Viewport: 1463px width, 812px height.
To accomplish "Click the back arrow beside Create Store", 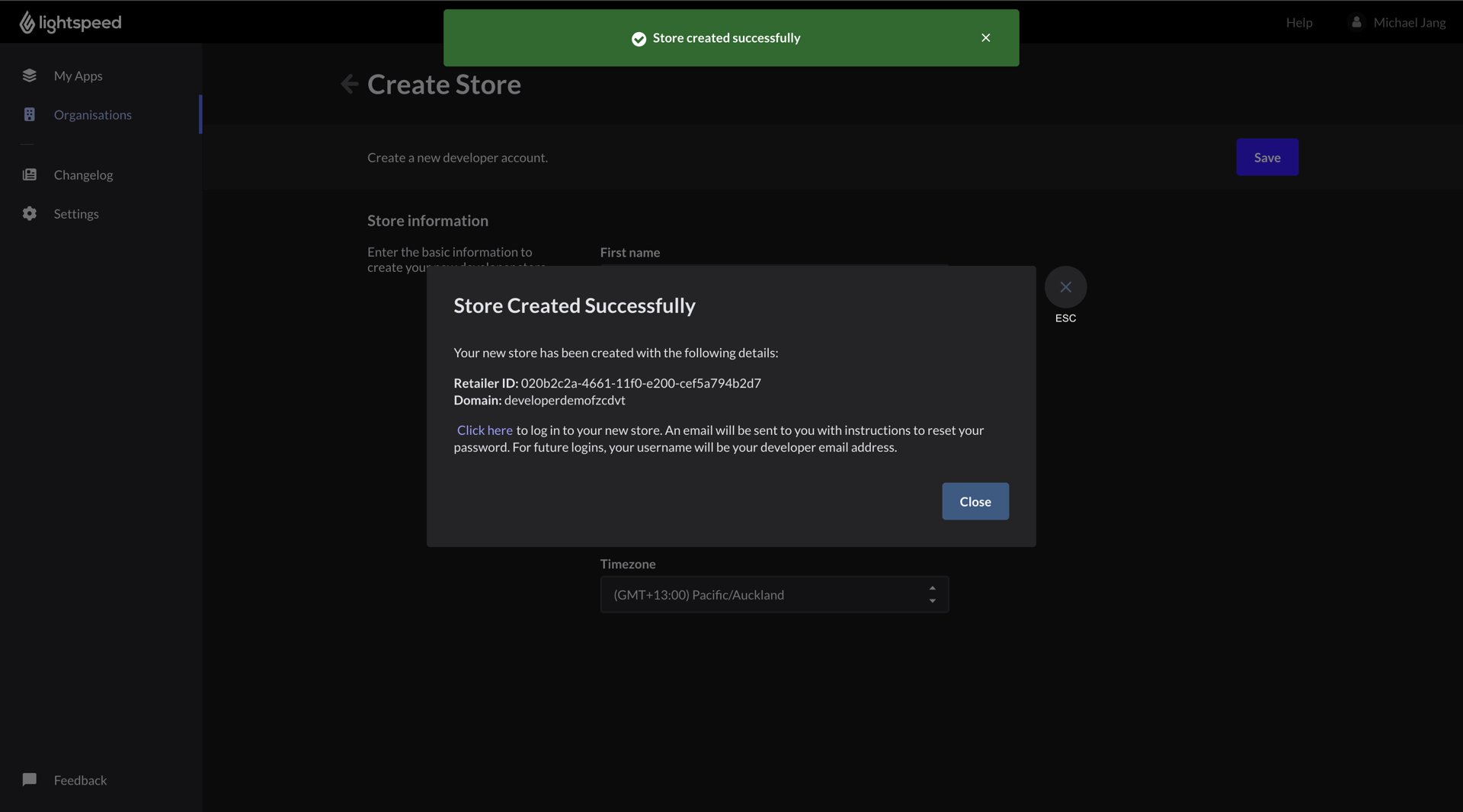I will 349,84.
